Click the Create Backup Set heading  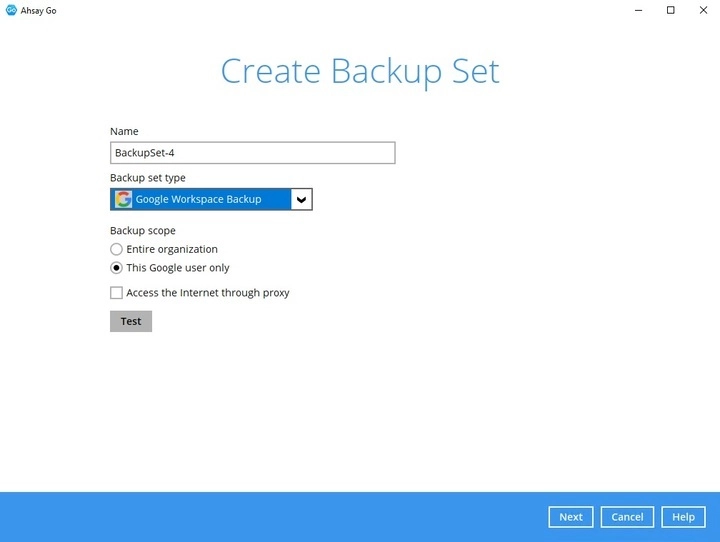pyautogui.click(x=360, y=72)
